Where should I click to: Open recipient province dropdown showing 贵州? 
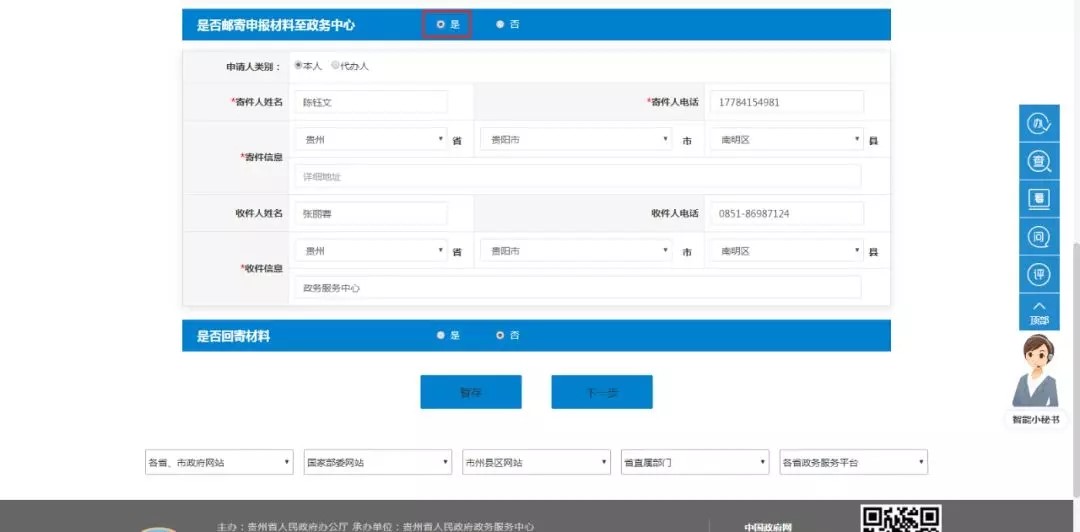(x=371, y=251)
